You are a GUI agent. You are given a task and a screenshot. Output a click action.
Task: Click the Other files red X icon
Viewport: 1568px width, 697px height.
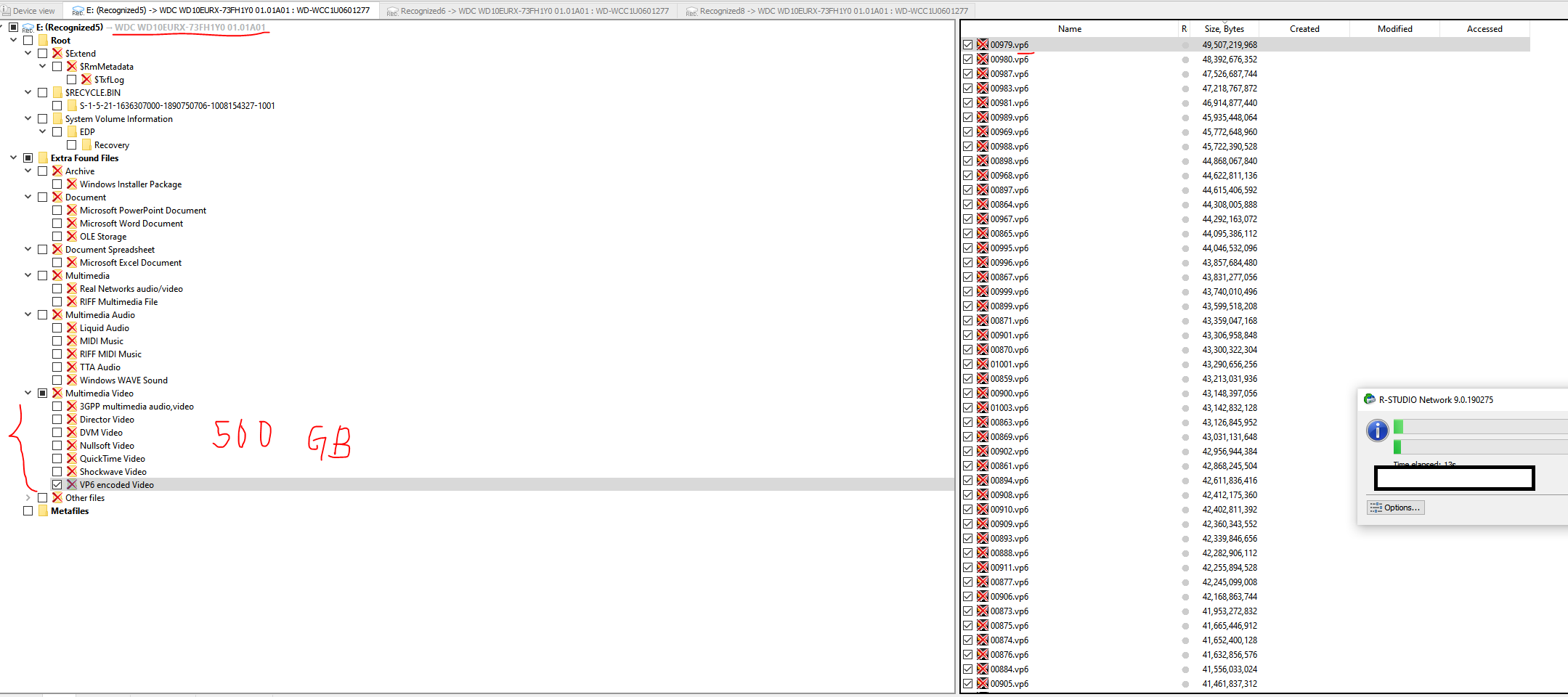57,498
